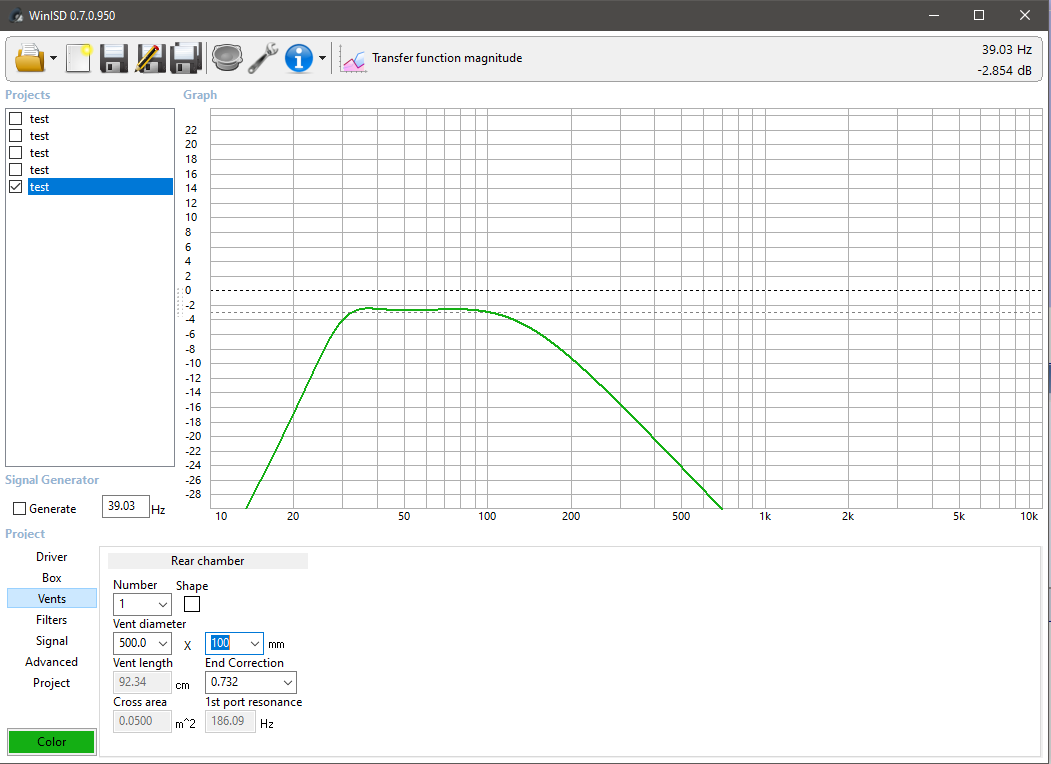This screenshot has height=764, width=1051.
Task: Open the Filters tab
Action: (x=52, y=620)
